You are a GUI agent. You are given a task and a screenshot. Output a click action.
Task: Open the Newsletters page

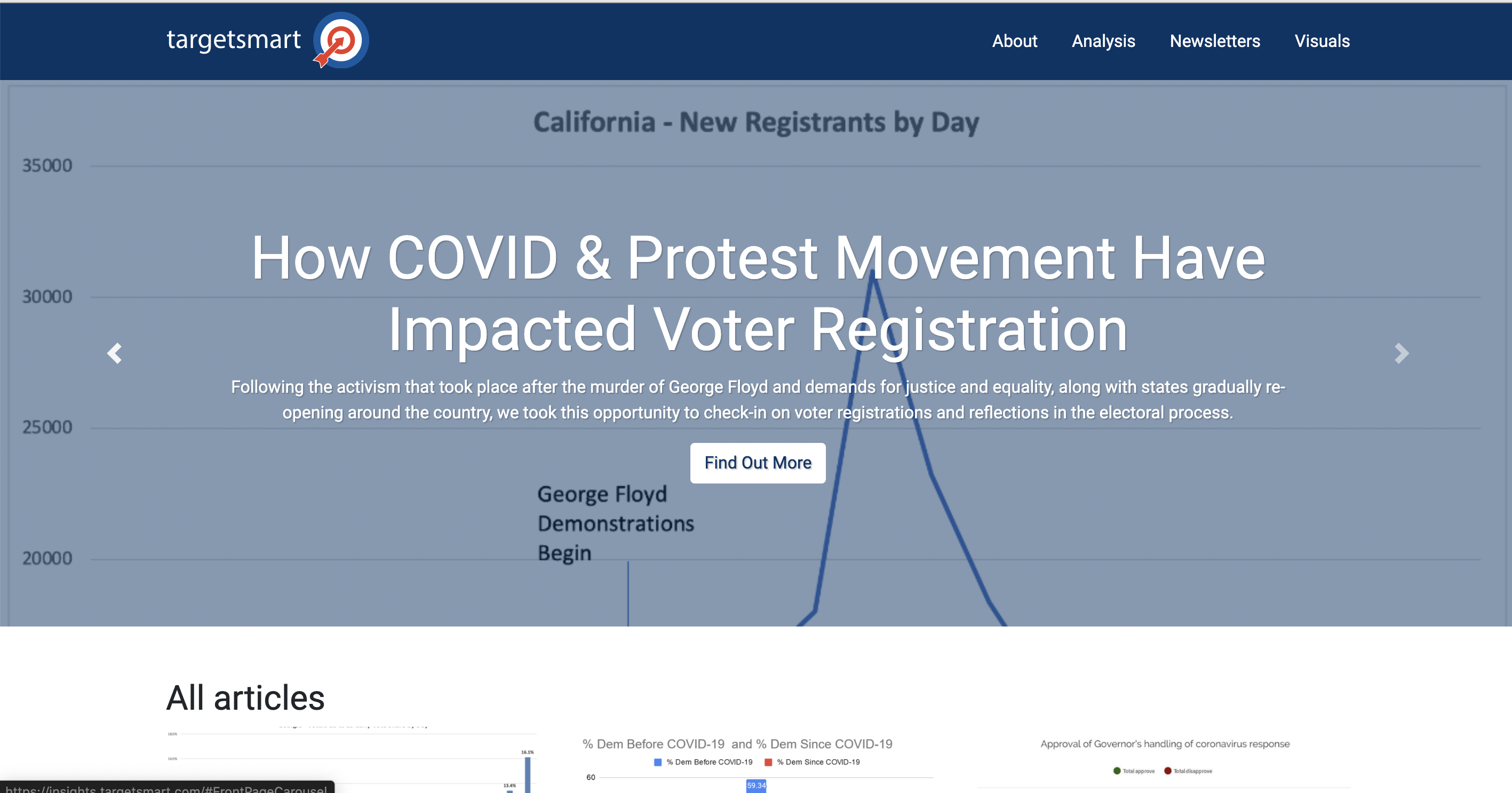click(1214, 41)
